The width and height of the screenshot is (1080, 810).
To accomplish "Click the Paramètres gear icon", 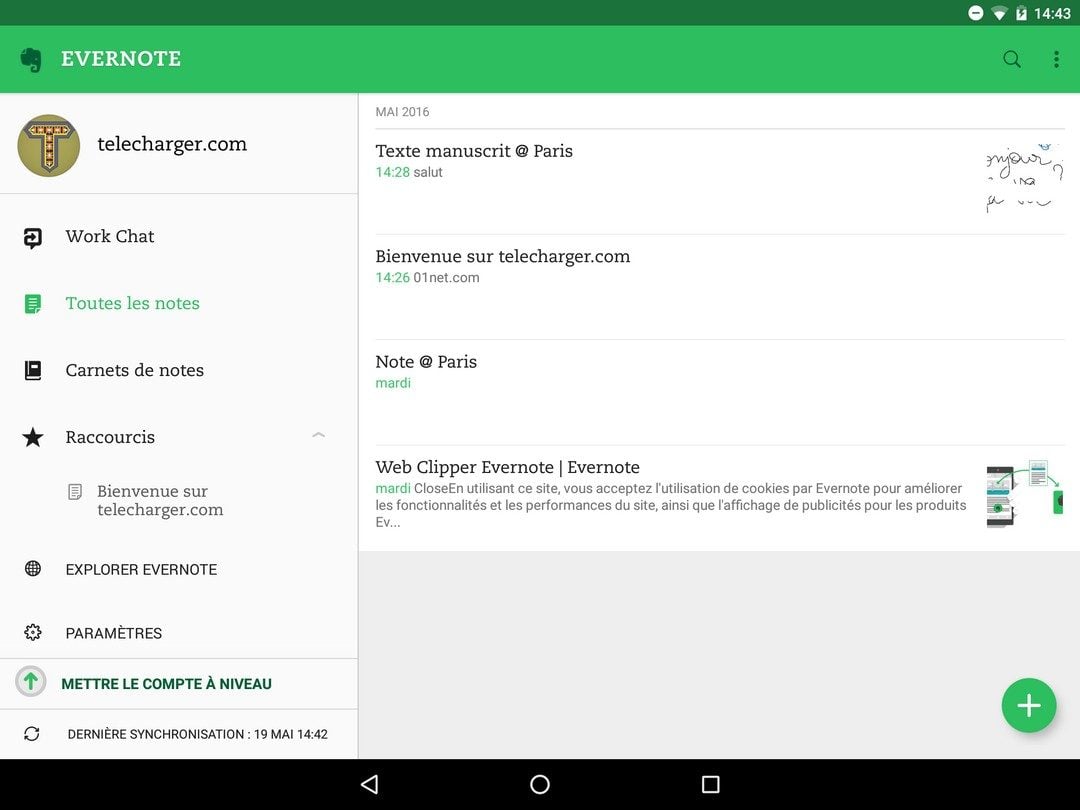I will pyautogui.click(x=32, y=632).
